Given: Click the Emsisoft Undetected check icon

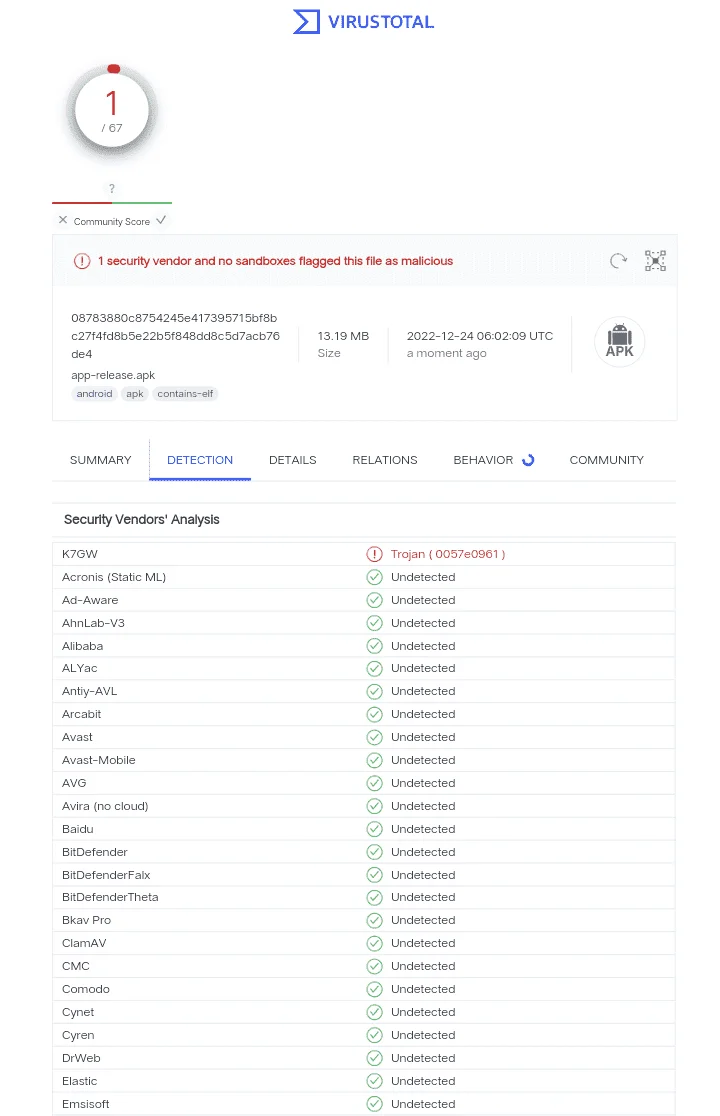Looking at the screenshot, I should tap(374, 1104).
